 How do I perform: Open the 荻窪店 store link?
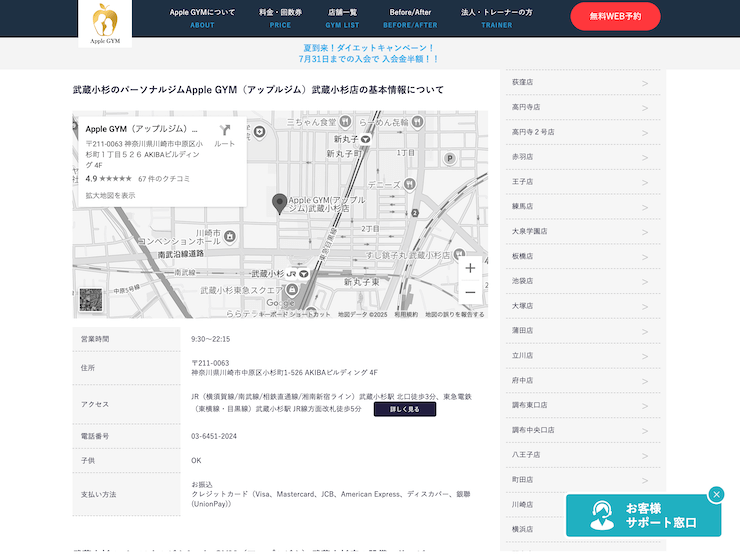tap(583, 82)
